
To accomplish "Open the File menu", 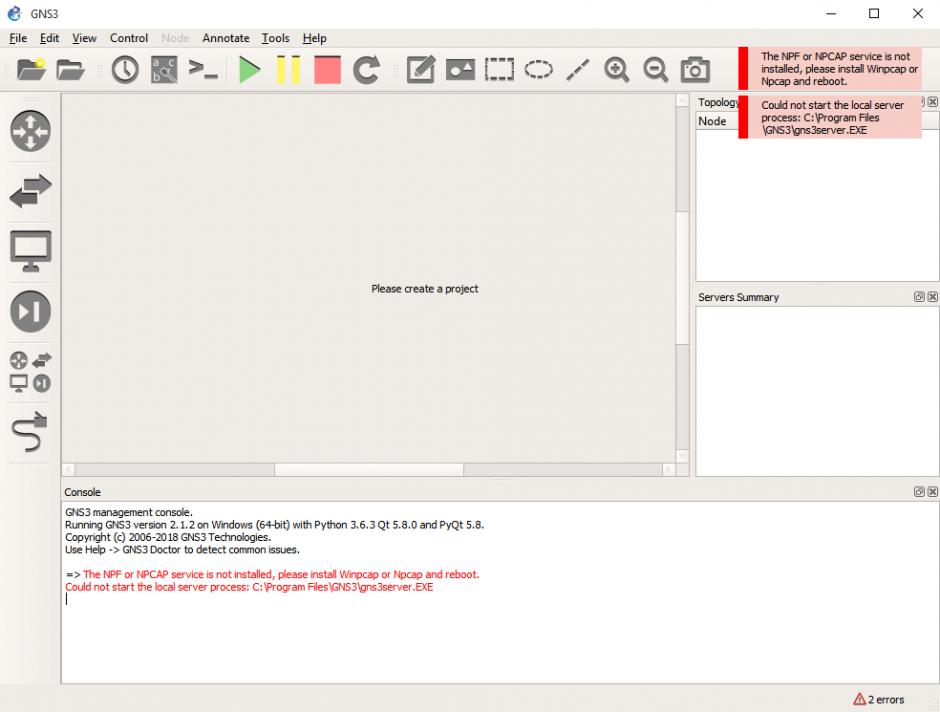I will (x=18, y=38).
